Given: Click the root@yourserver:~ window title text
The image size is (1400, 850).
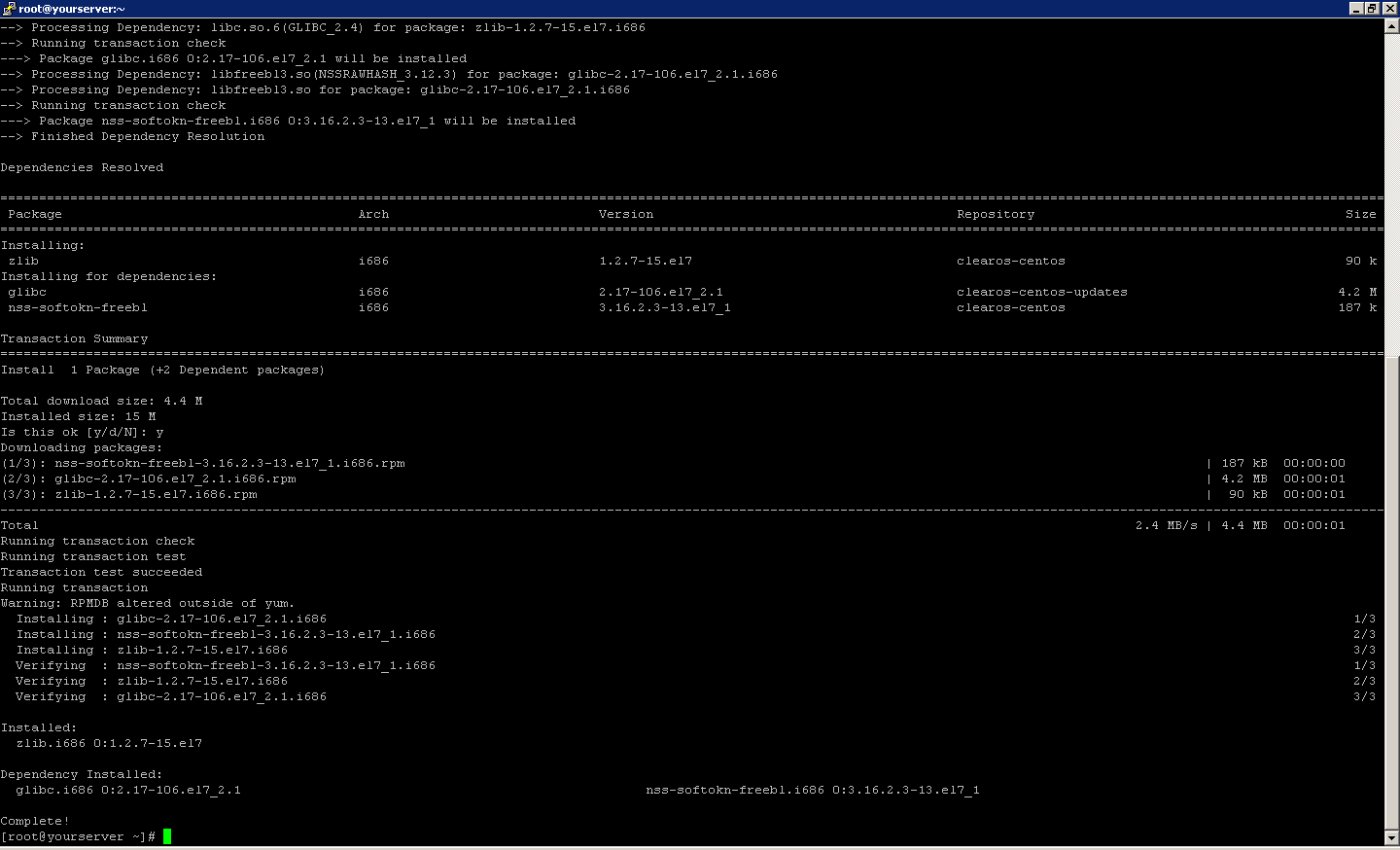Looking at the screenshot, I should [72, 9].
